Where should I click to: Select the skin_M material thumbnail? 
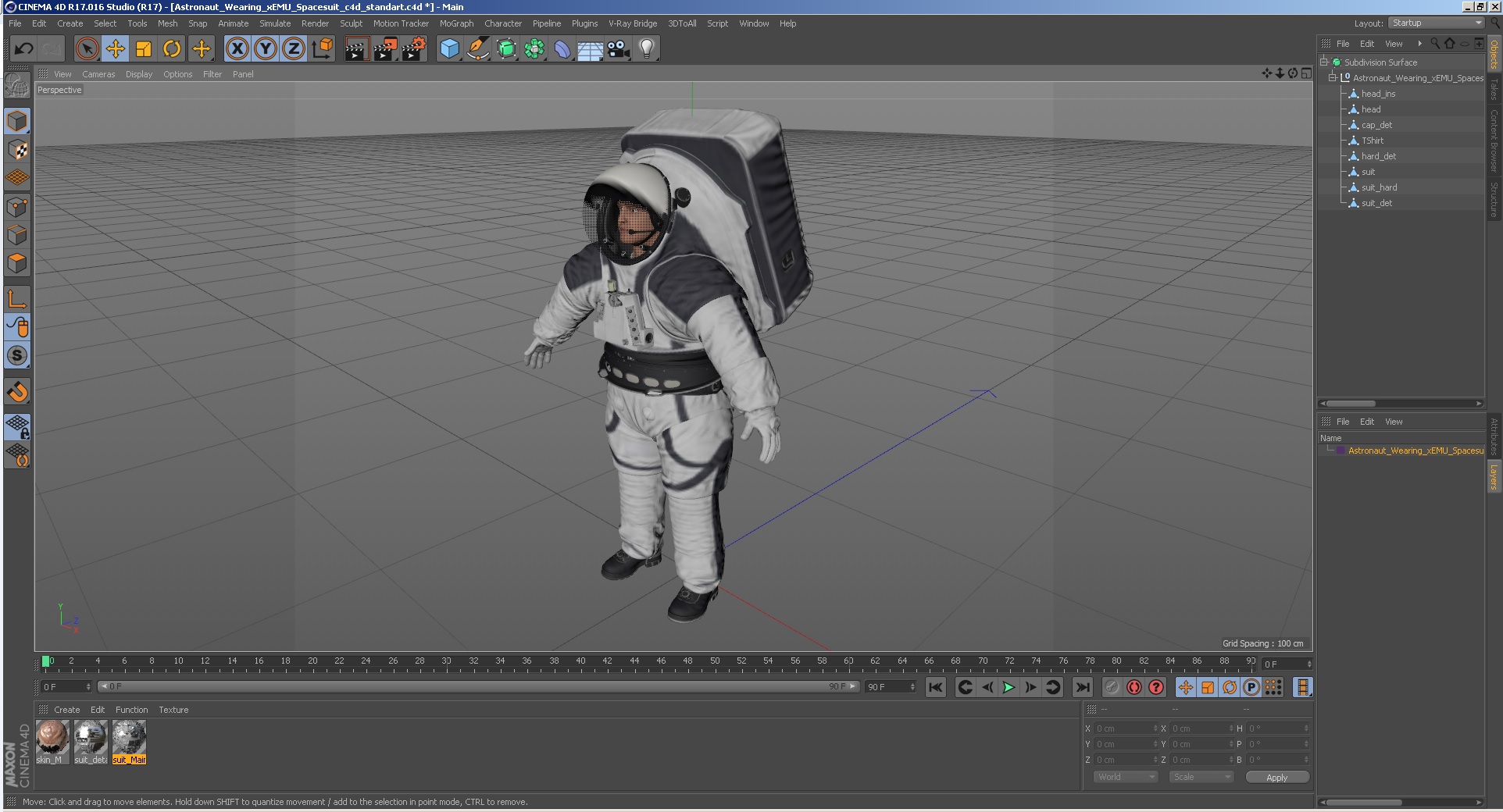[52, 742]
